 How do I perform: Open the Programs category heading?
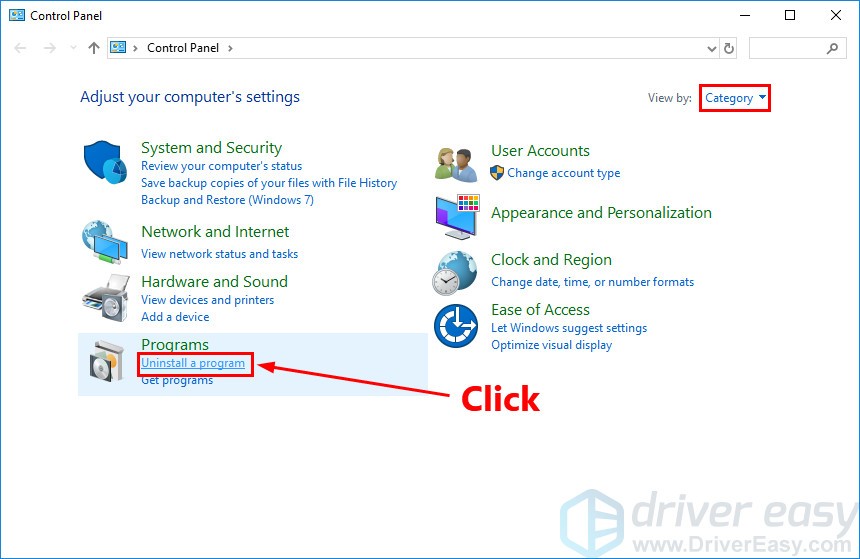pos(175,345)
